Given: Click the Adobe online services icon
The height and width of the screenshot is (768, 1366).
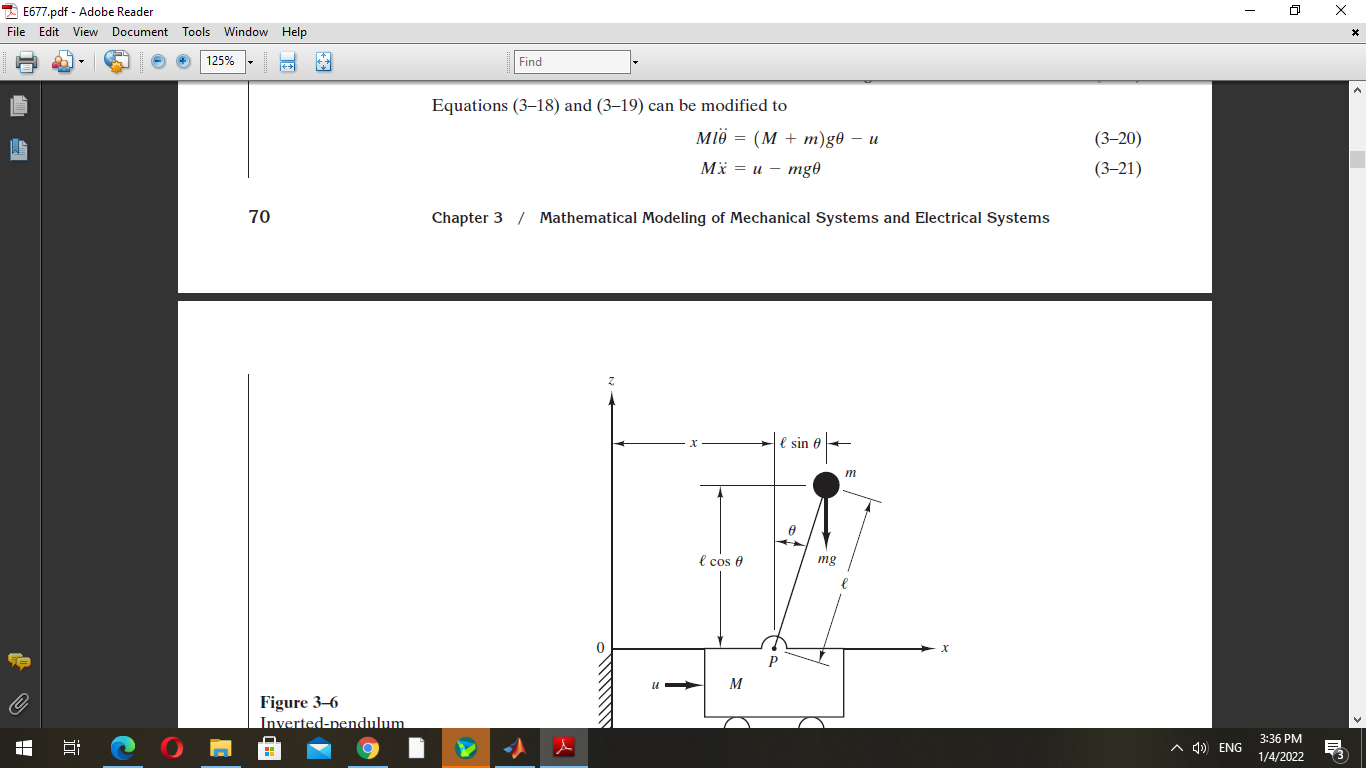Looking at the screenshot, I should pyautogui.click(x=116, y=61).
